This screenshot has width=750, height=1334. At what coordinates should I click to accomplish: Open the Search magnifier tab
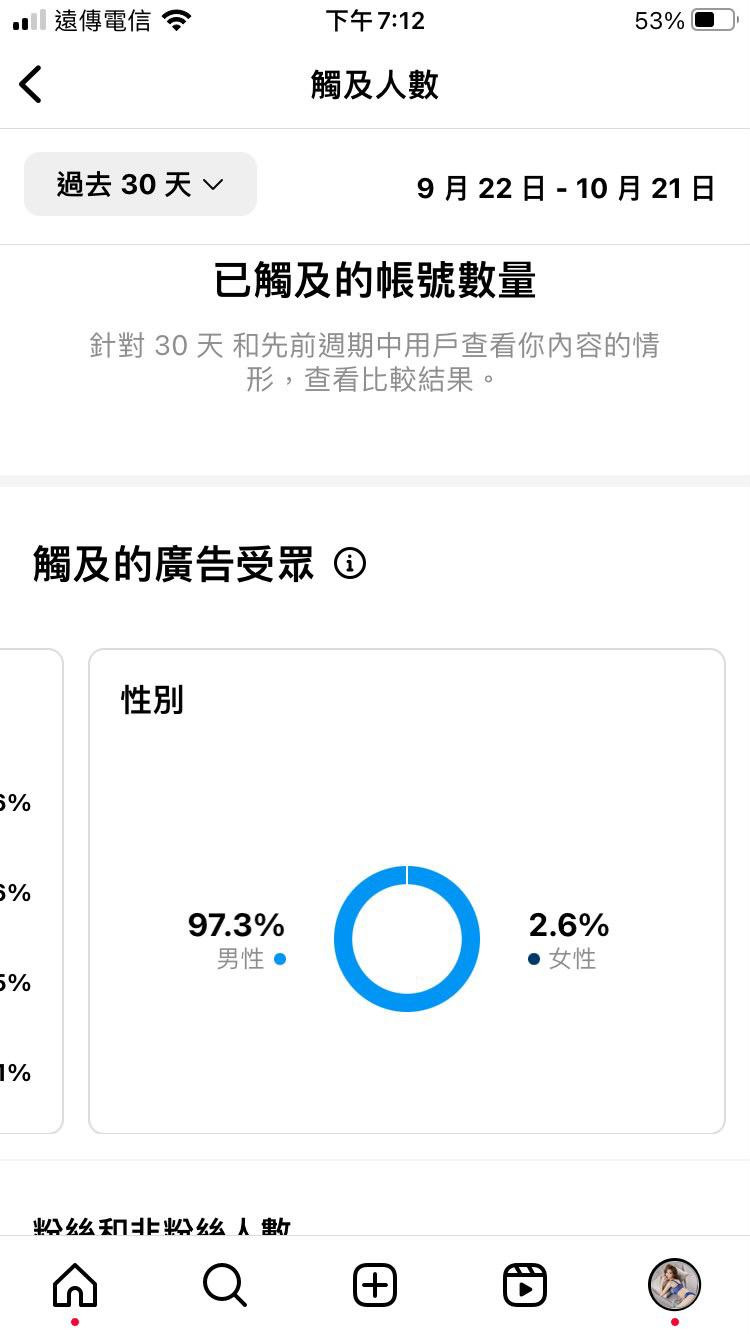[x=225, y=1284]
